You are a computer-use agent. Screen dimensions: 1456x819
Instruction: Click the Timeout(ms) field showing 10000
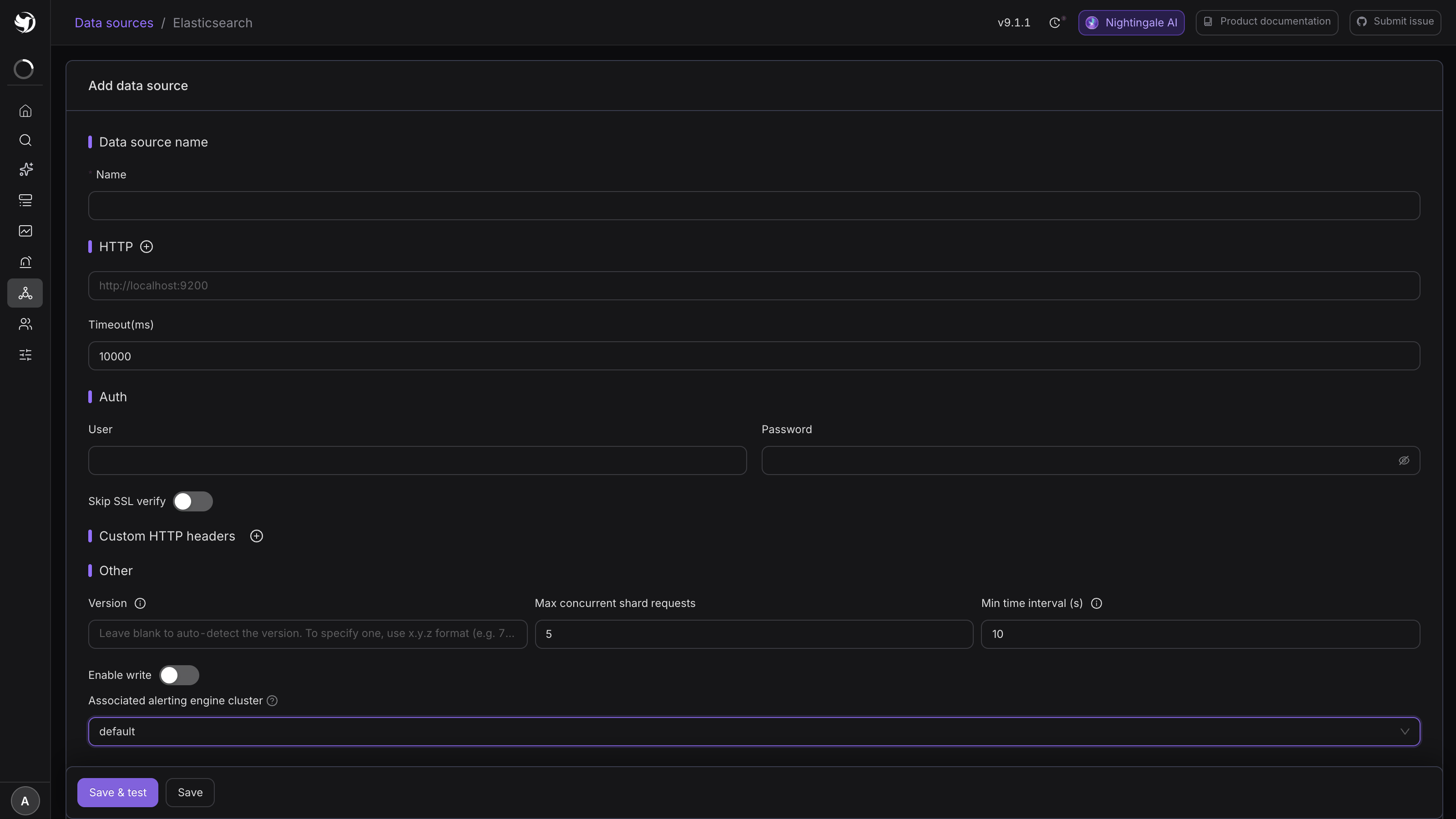pos(754,356)
